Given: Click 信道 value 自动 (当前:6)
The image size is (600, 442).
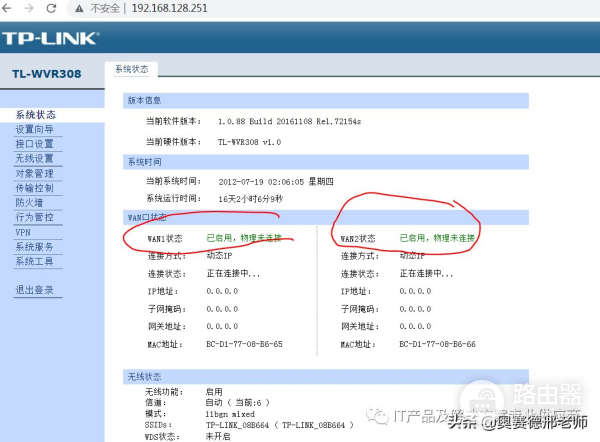Looking at the screenshot, I should (x=238, y=403).
